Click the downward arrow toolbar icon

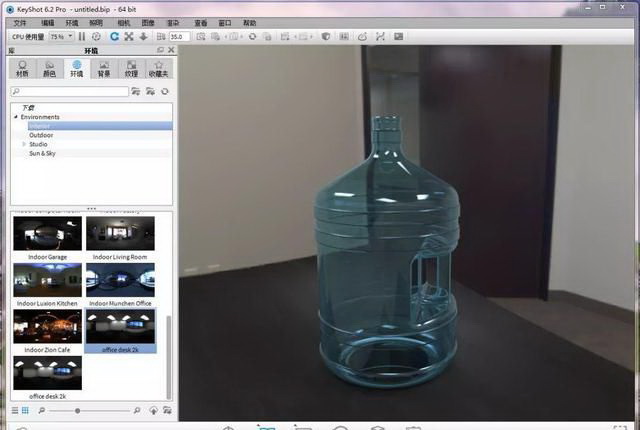(143, 37)
